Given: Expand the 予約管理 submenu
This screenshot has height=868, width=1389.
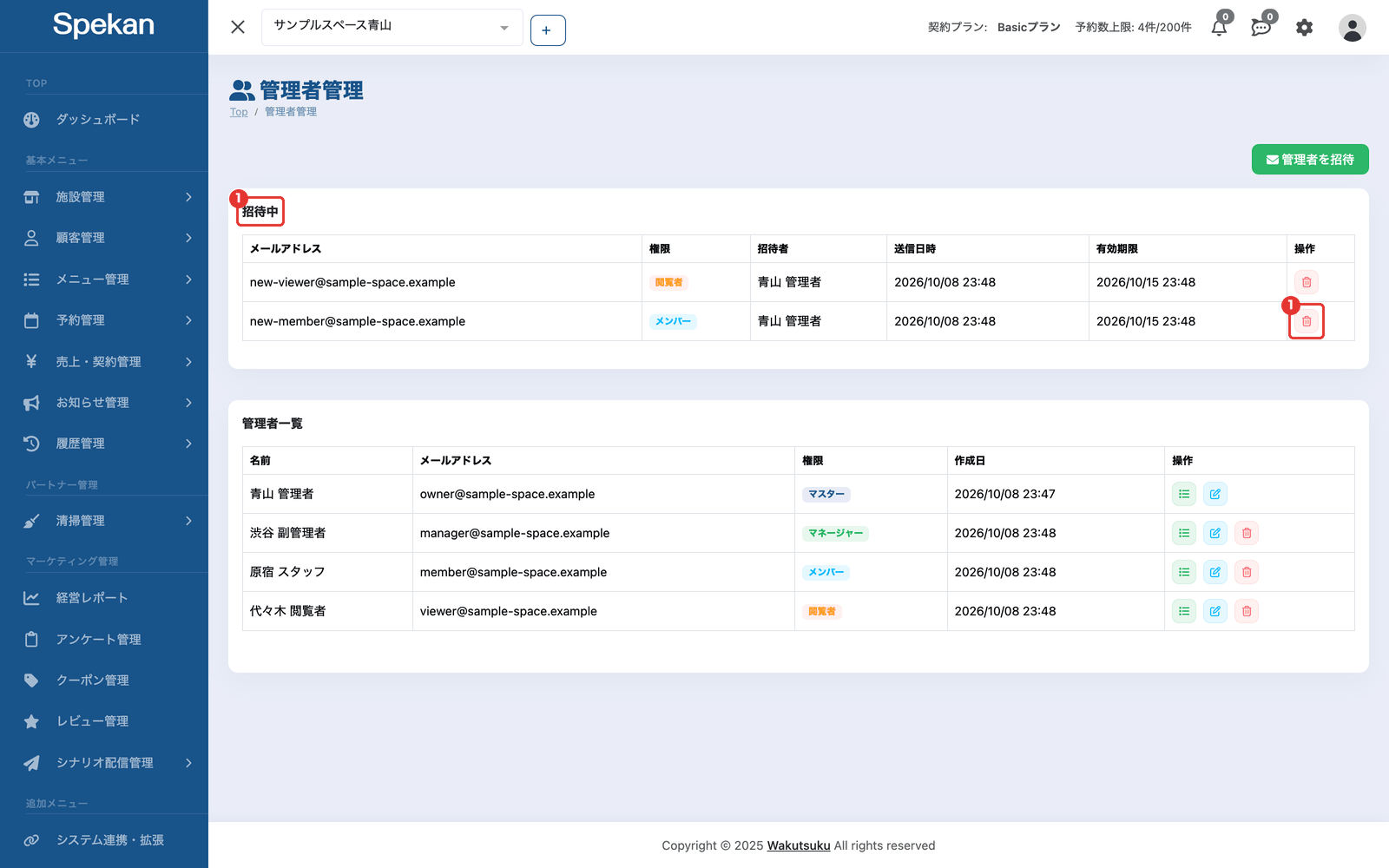Looking at the screenshot, I should pos(104,320).
